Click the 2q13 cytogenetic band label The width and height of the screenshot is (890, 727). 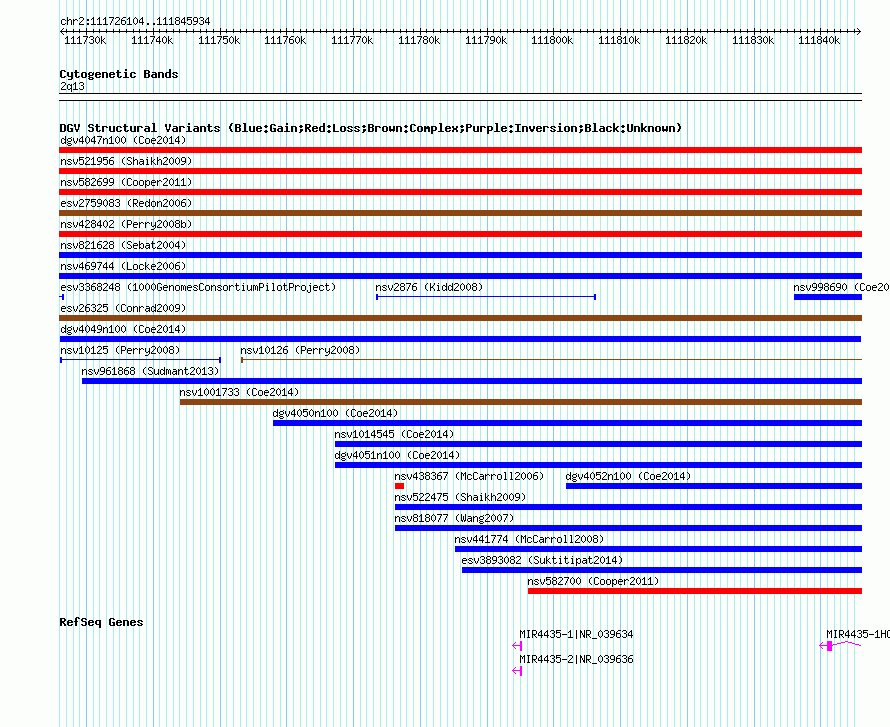point(72,86)
